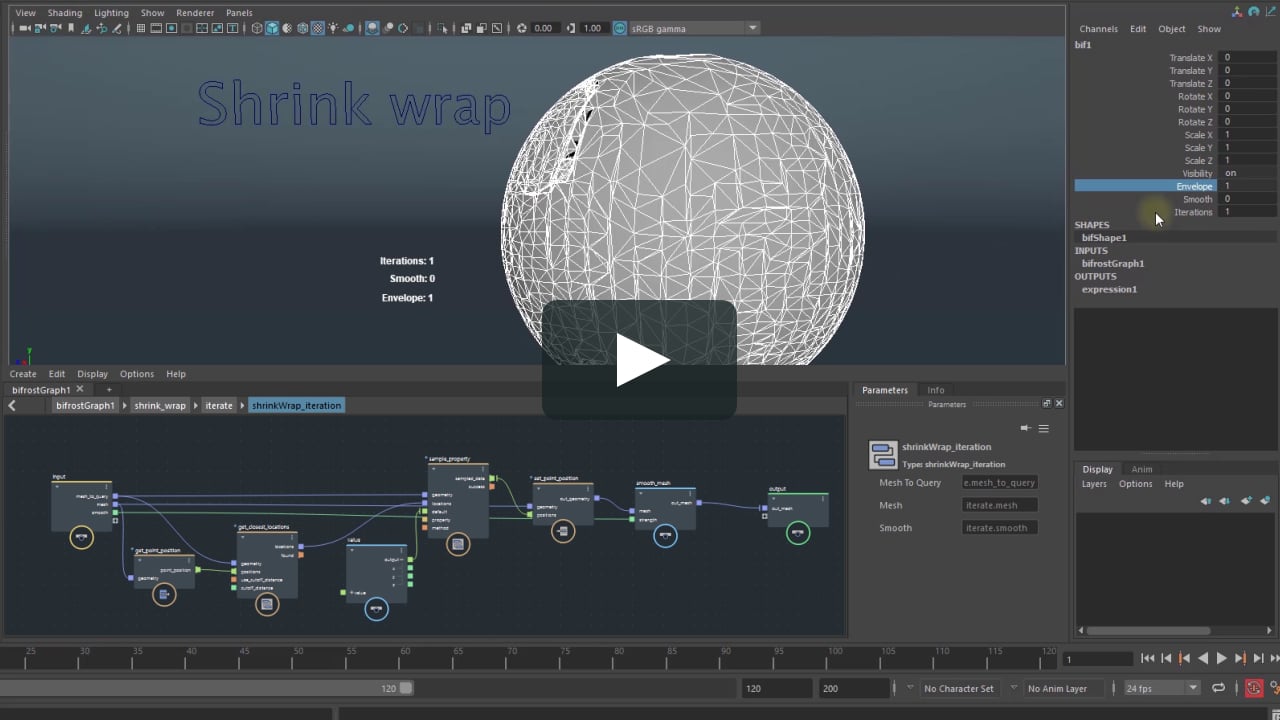Toggle the color management view transform icon
The height and width of the screenshot is (720, 1280).
[619, 28]
